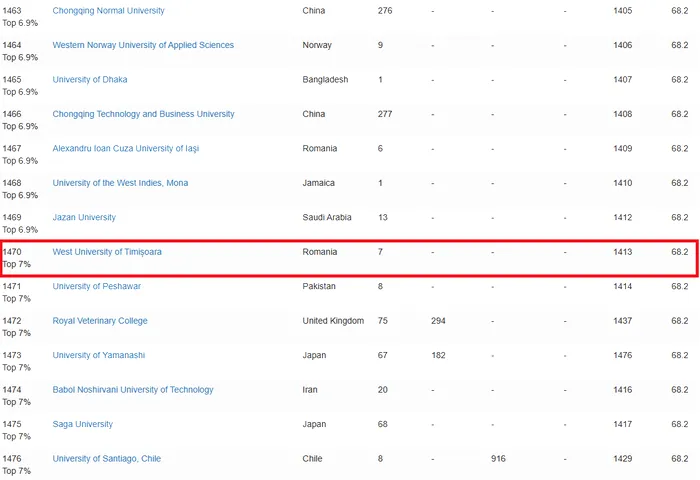This screenshot has height=480, width=700.
Task: Open University of Peshawar link
Action: (97, 286)
